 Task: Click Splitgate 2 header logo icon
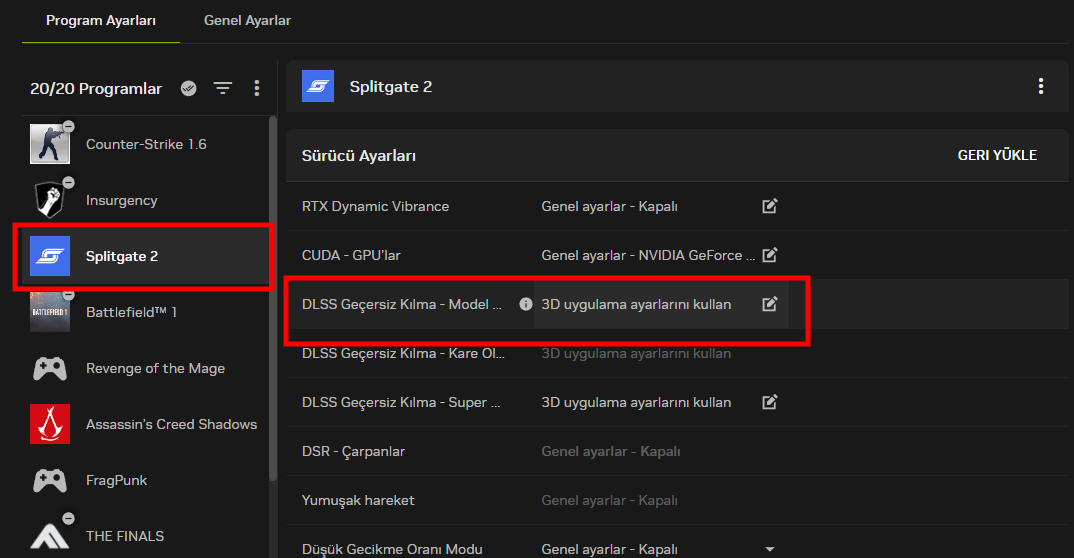coord(318,86)
